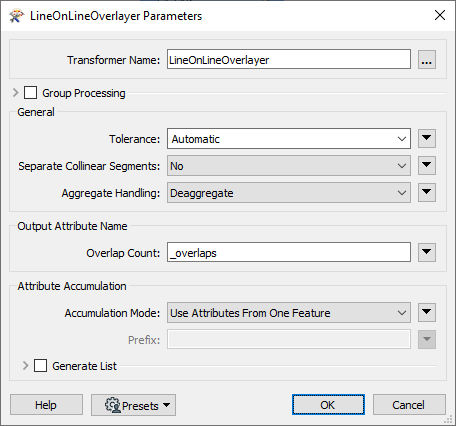Viewport: 456px width, 426px height.
Task: Click the Help button
Action: coord(46,405)
